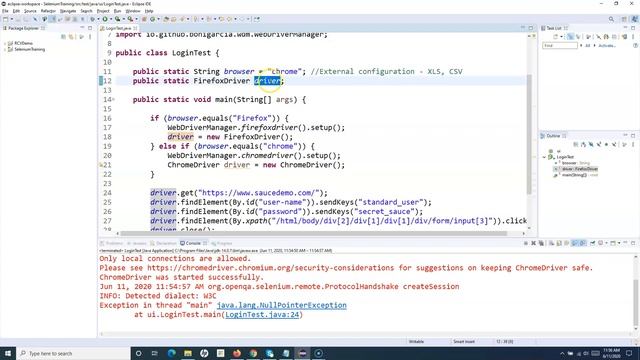This screenshot has width=640, height=360.
Task: Open the Open Perspective icon at top right
Action: click(624, 19)
